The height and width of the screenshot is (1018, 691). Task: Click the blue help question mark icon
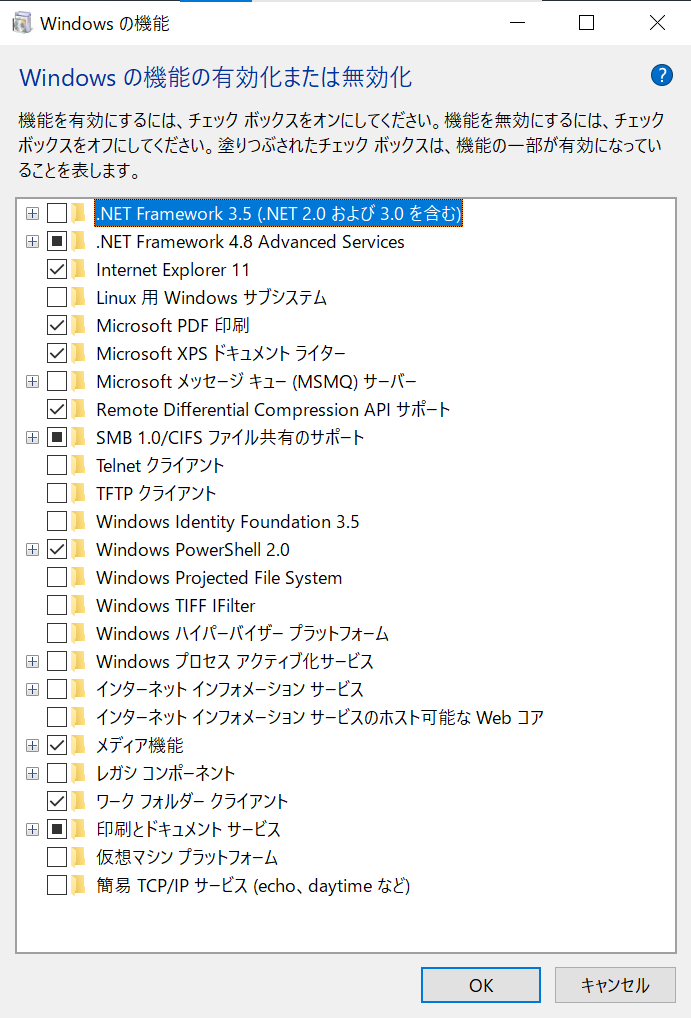pos(661,75)
